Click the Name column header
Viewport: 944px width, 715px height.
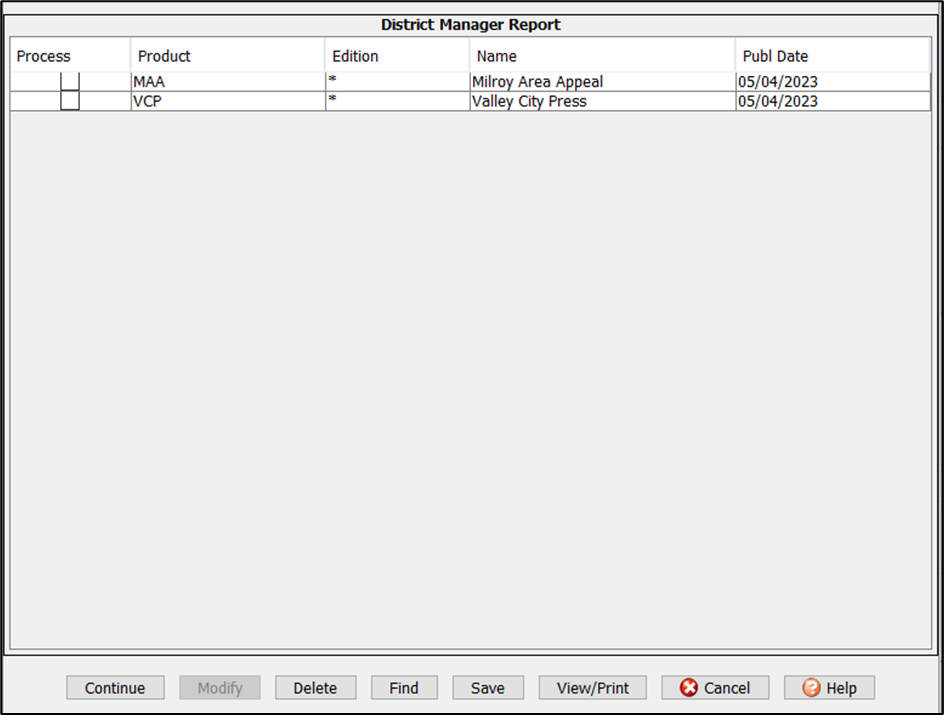point(497,56)
